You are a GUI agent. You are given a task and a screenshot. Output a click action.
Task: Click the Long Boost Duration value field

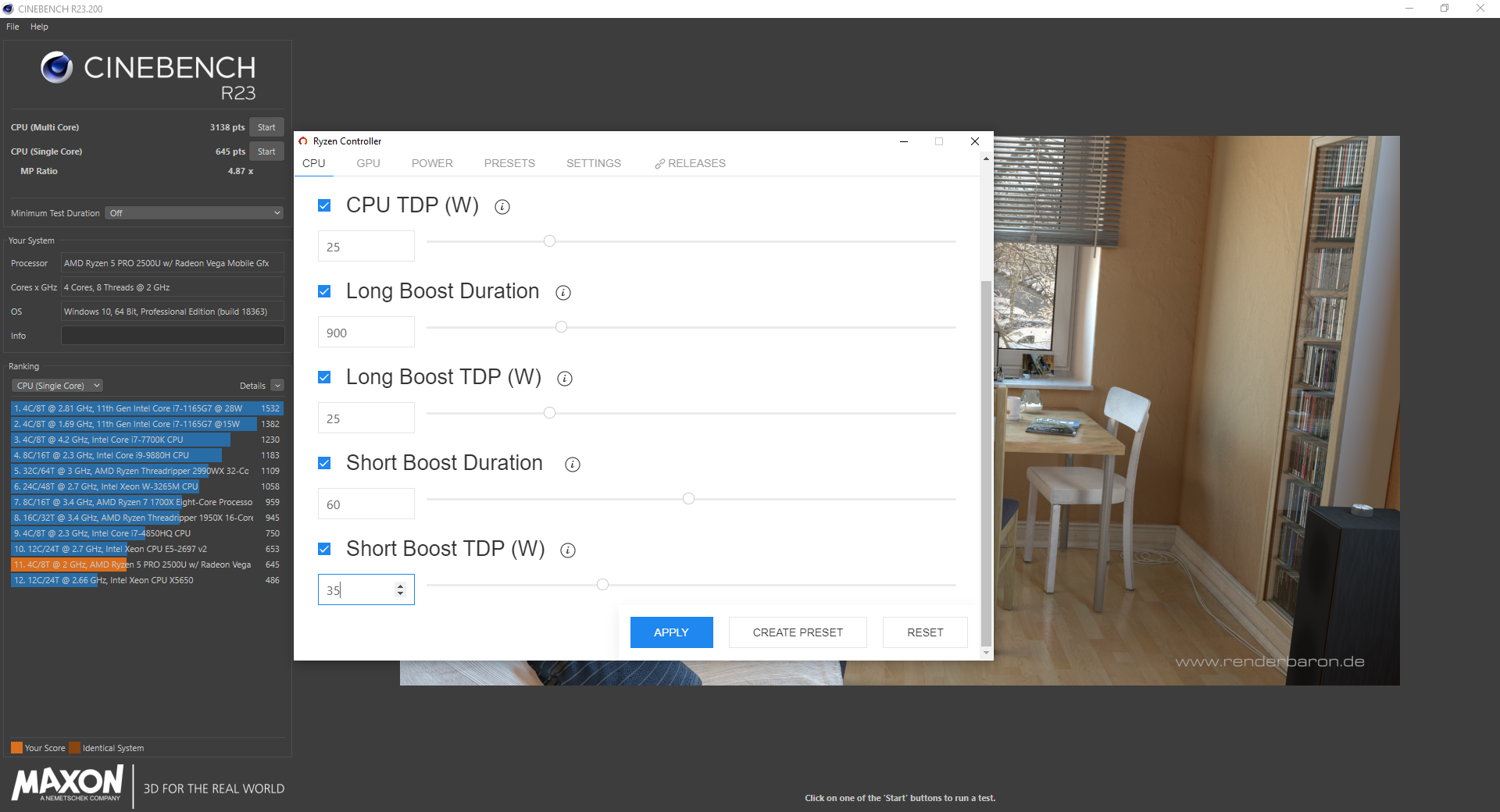point(366,333)
